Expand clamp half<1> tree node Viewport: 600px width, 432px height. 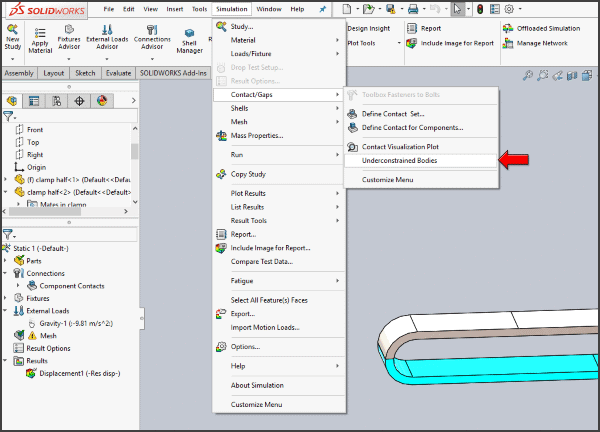[x=5, y=179]
